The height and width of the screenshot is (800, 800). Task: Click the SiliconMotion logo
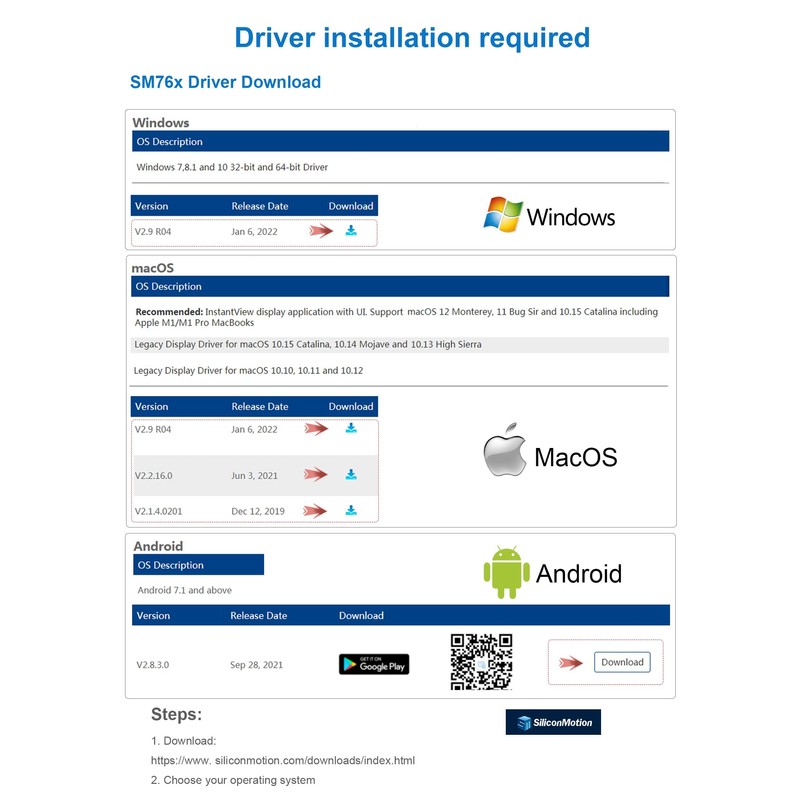[553, 722]
